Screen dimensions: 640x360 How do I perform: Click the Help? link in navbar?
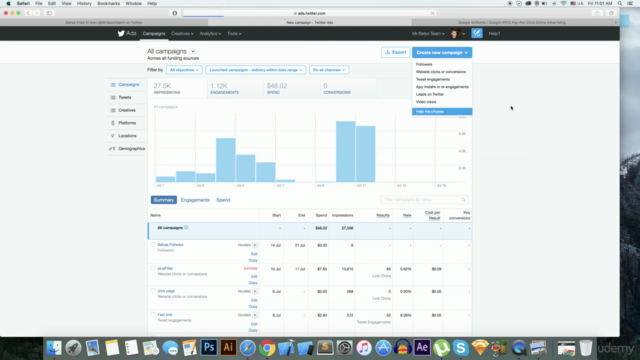[x=494, y=33]
